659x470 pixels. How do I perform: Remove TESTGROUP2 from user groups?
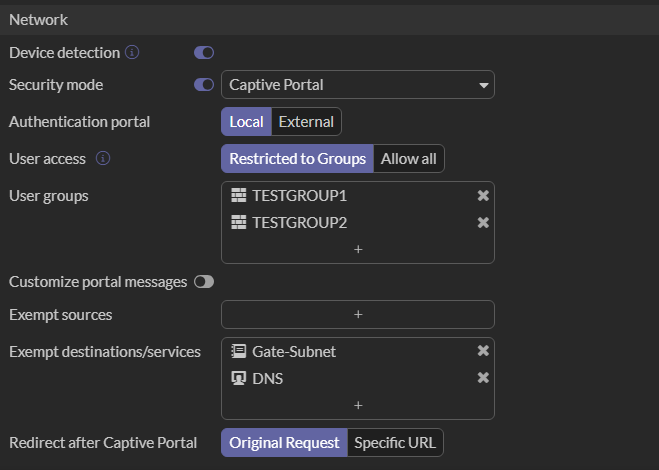coord(483,222)
